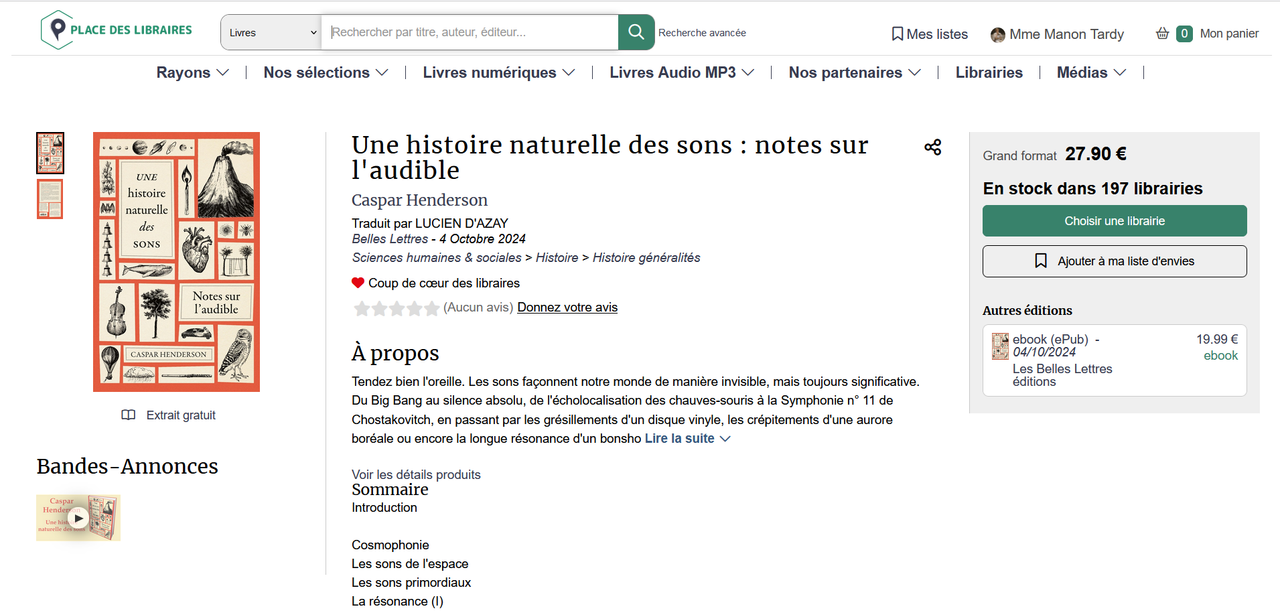Expand Nos partenaires menu
The image size is (1280, 611).
[x=855, y=72]
